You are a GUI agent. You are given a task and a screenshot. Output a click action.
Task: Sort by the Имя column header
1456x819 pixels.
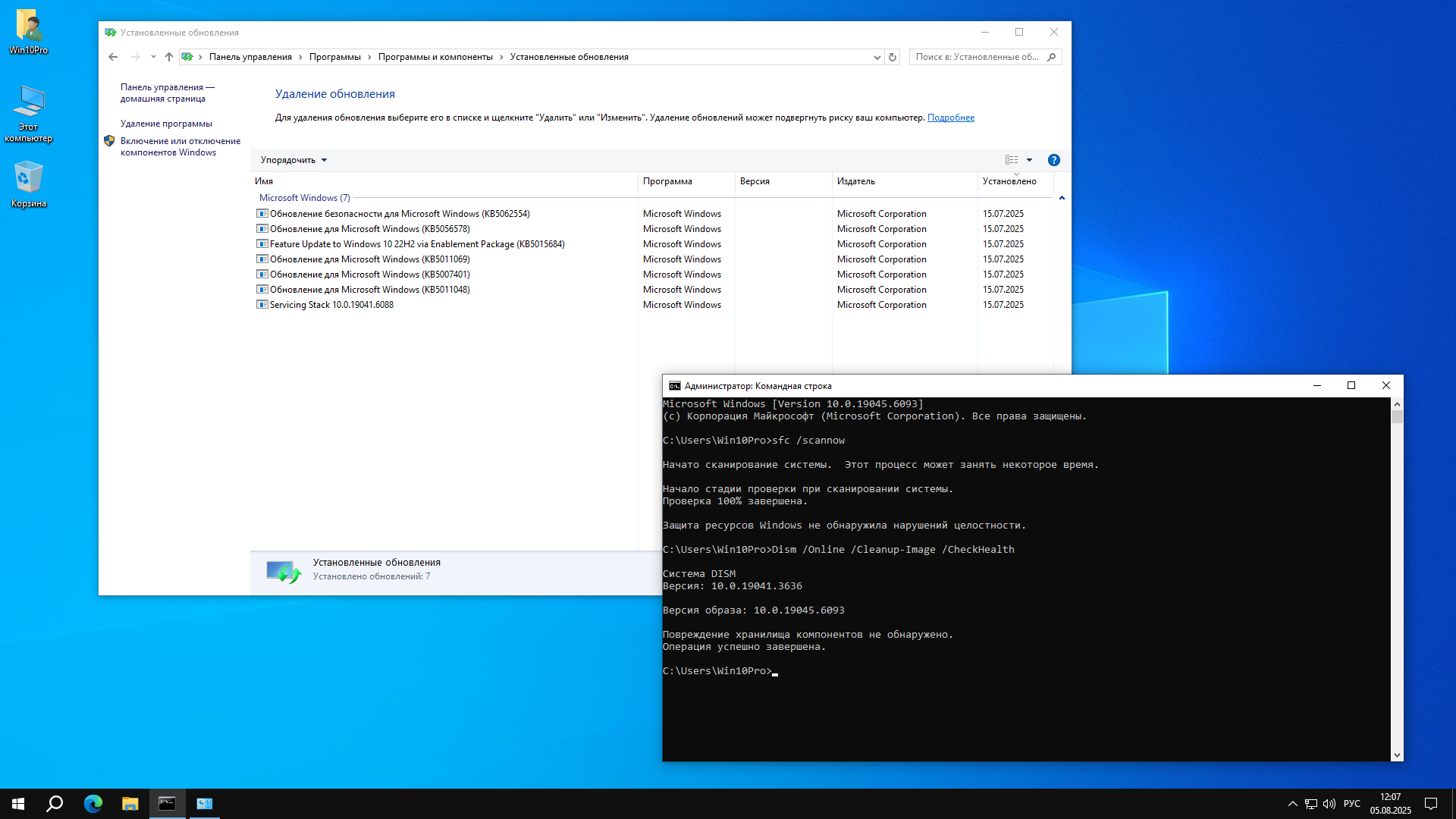pos(444,181)
